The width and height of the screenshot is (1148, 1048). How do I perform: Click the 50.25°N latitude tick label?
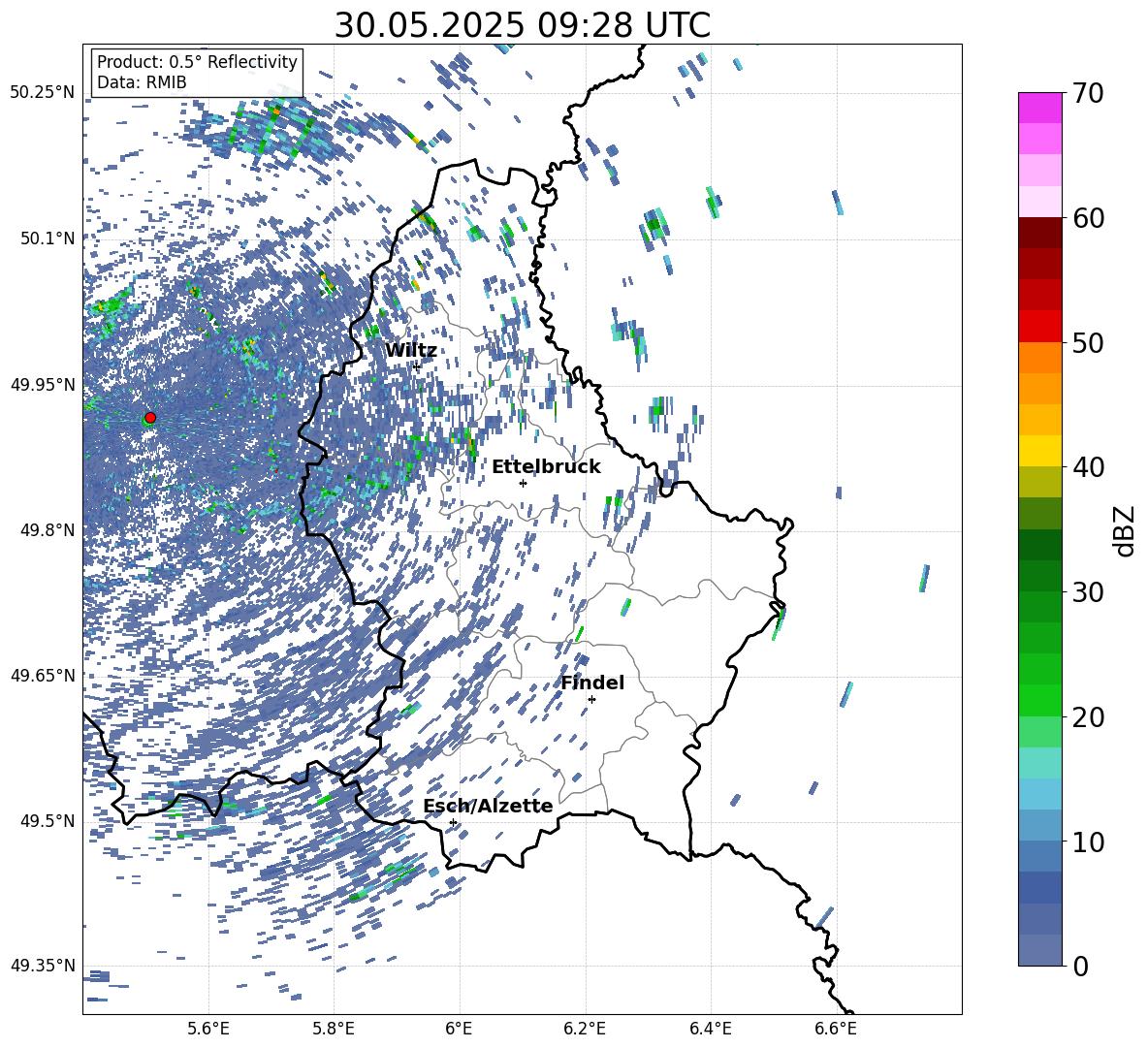[x=43, y=93]
